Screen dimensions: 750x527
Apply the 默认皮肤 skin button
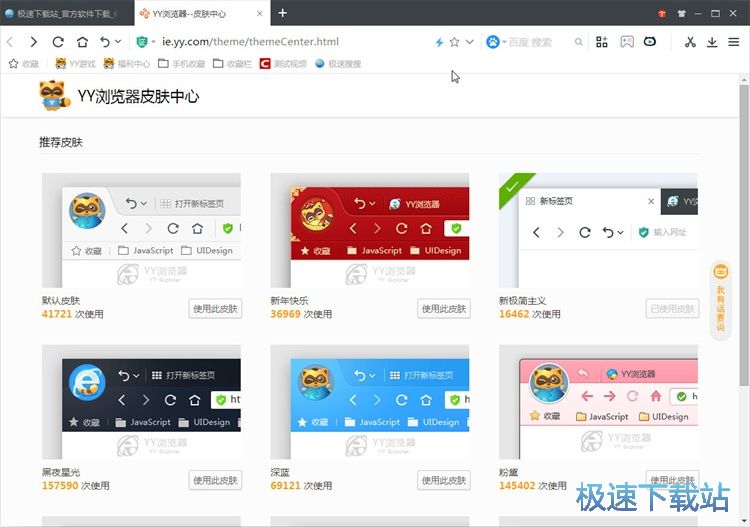tap(215, 308)
